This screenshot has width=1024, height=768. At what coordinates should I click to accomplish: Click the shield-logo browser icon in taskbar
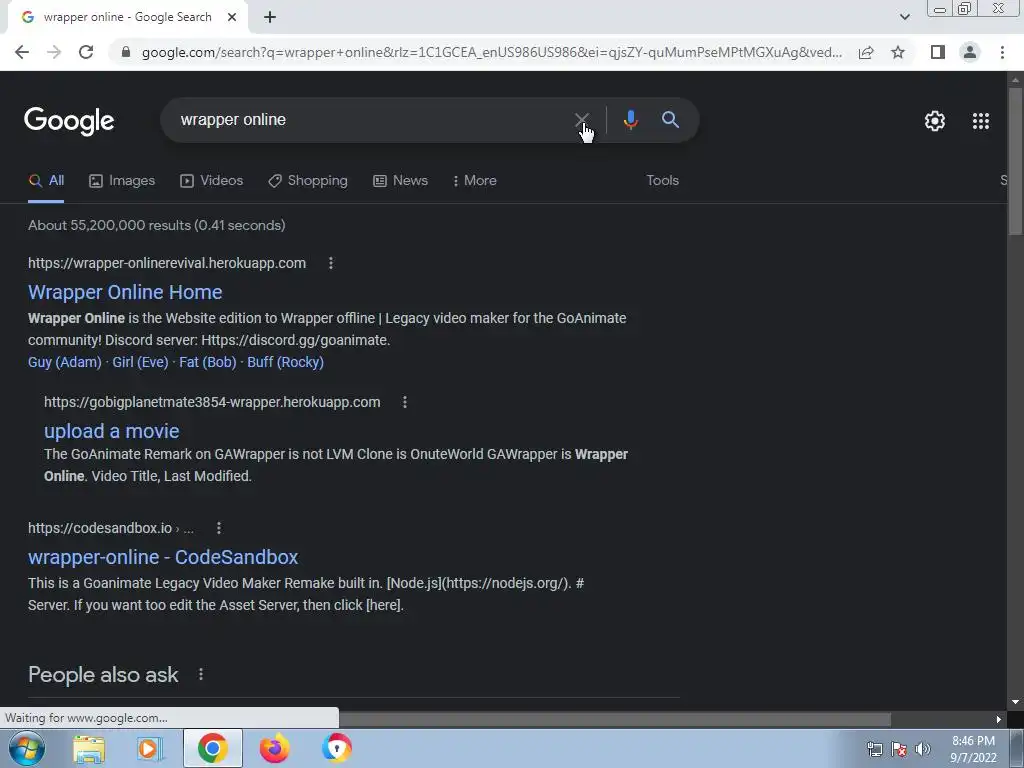point(336,748)
